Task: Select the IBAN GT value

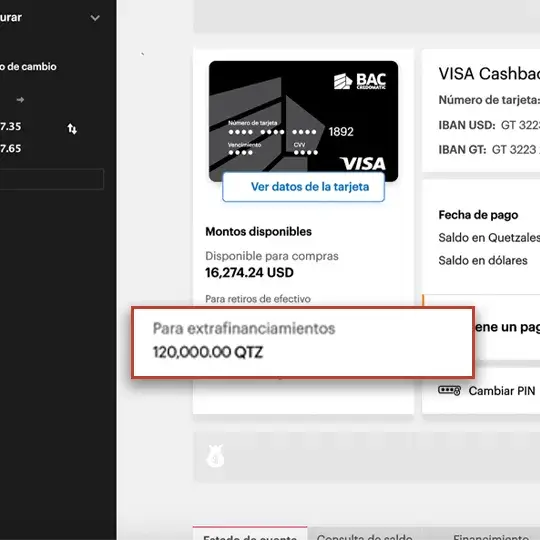Action: coord(516,150)
